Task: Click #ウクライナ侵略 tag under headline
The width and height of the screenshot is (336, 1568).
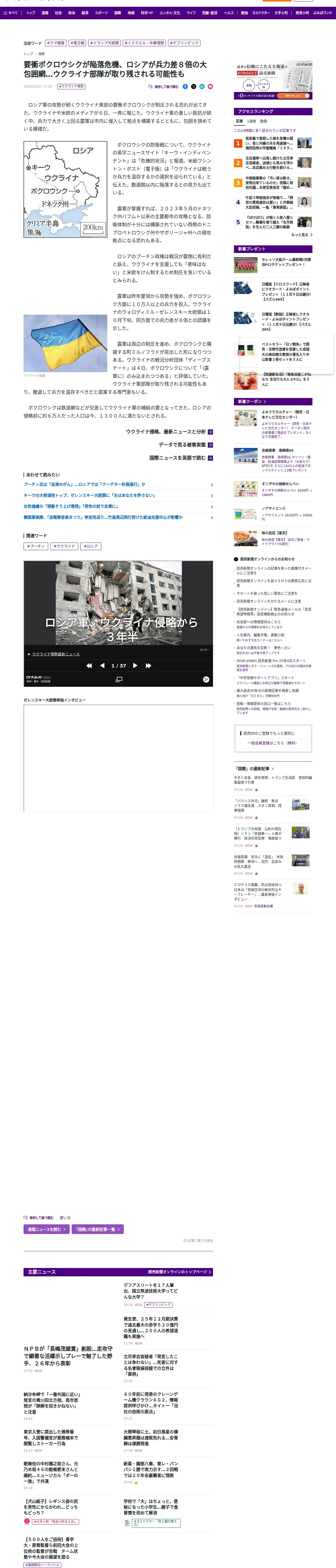Action: coord(71,87)
